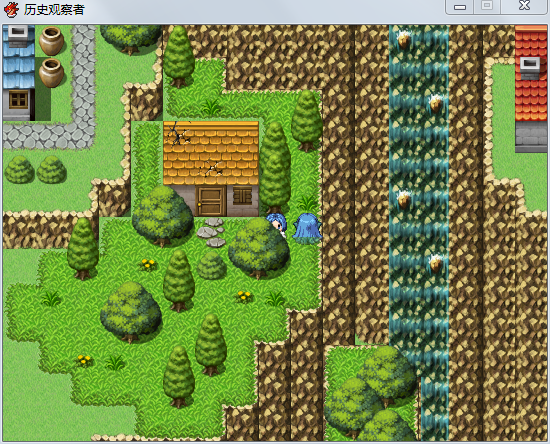Click the window of the blue-roof house
Screen dimensions: 550x444
(x=19, y=100)
